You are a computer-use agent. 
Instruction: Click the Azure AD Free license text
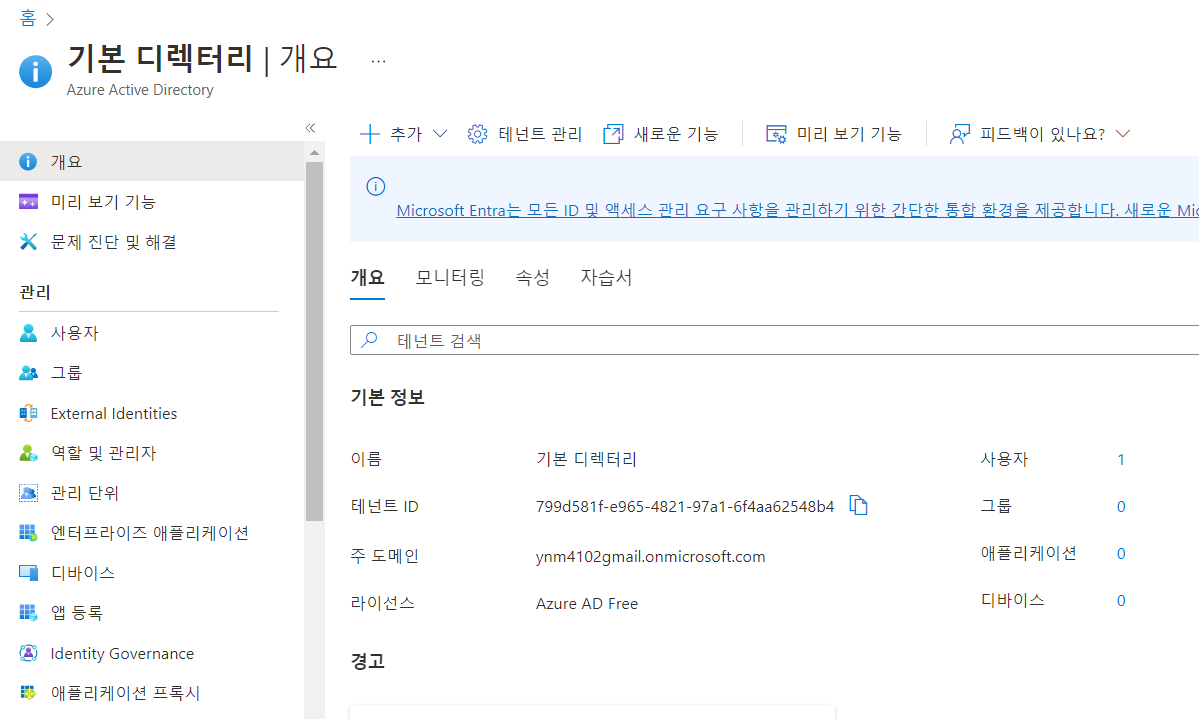pyautogui.click(x=587, y=604)
